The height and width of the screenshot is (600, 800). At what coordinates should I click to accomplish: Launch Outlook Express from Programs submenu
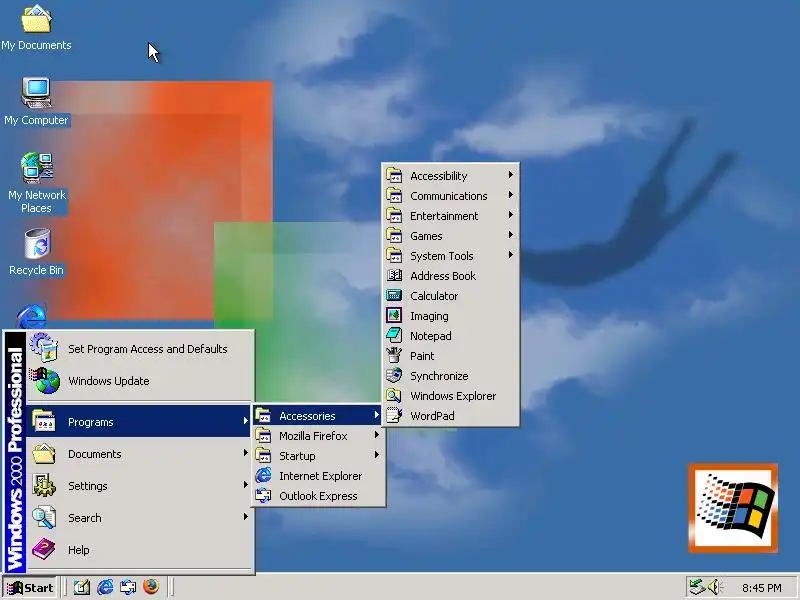pos(318,495)
